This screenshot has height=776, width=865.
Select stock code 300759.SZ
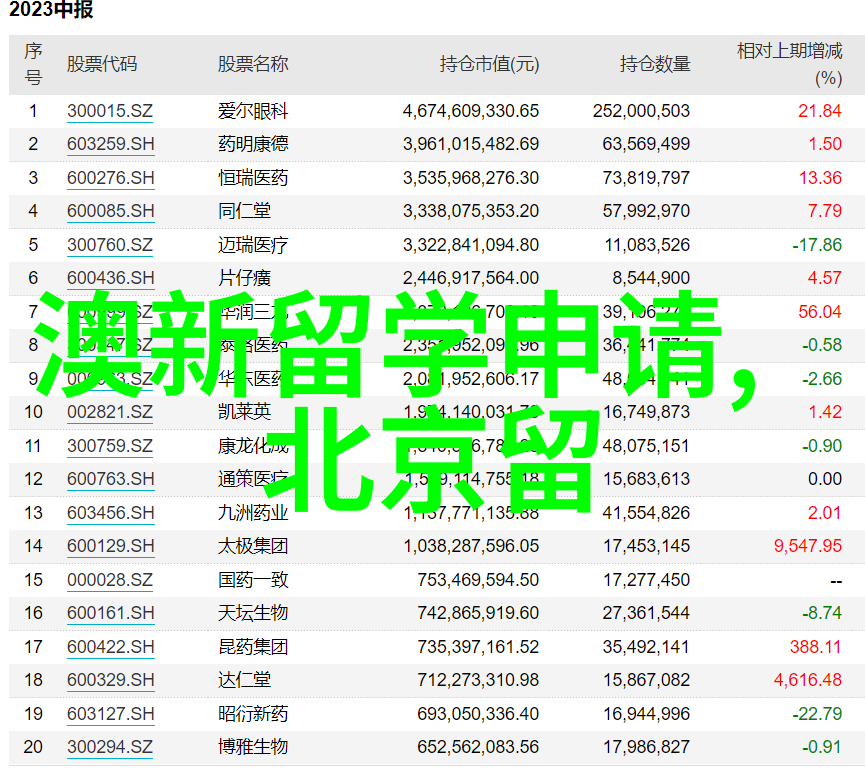tap(110, 446)
